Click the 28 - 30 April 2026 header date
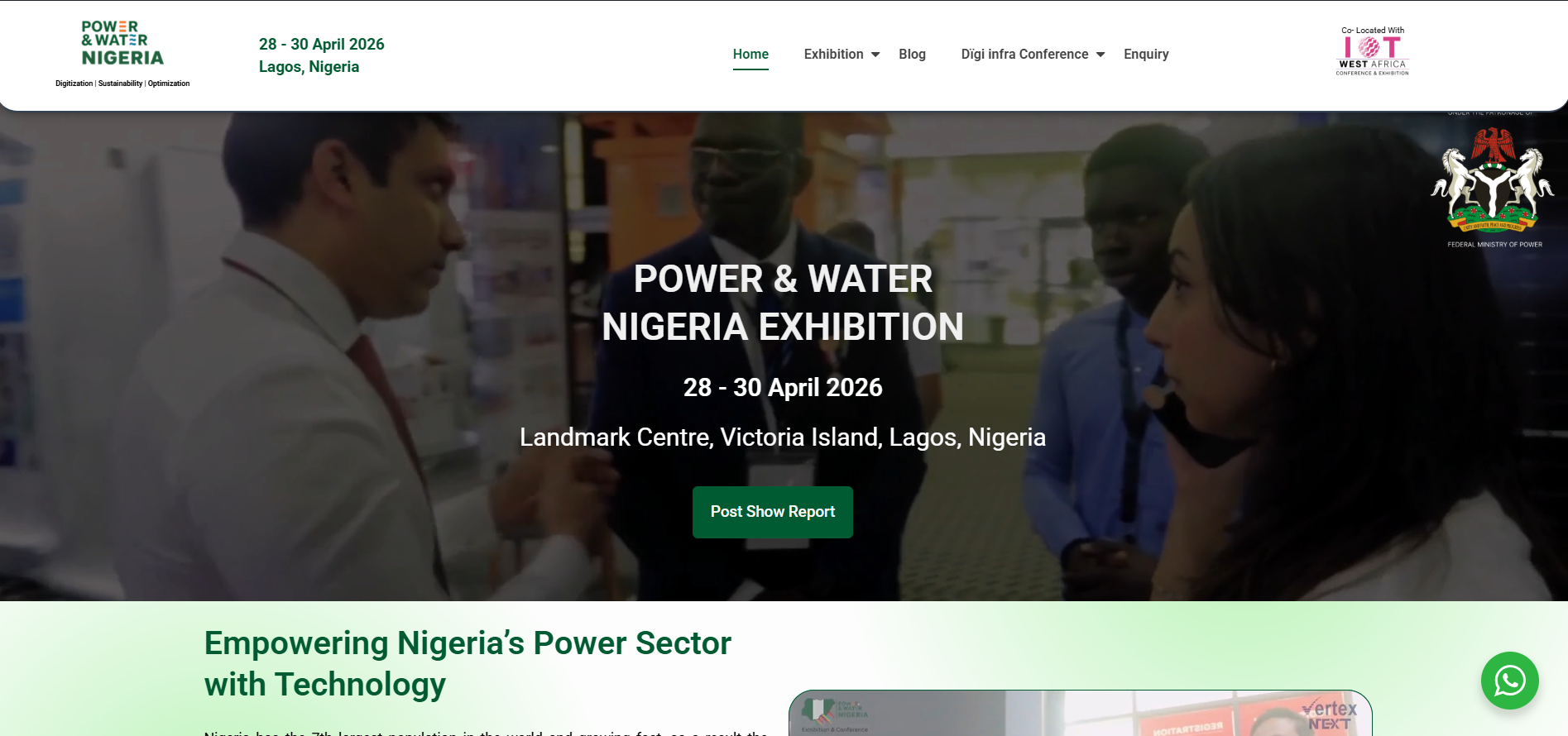Viewport: 1568px width, 736px height. click(x=321, y=45)
